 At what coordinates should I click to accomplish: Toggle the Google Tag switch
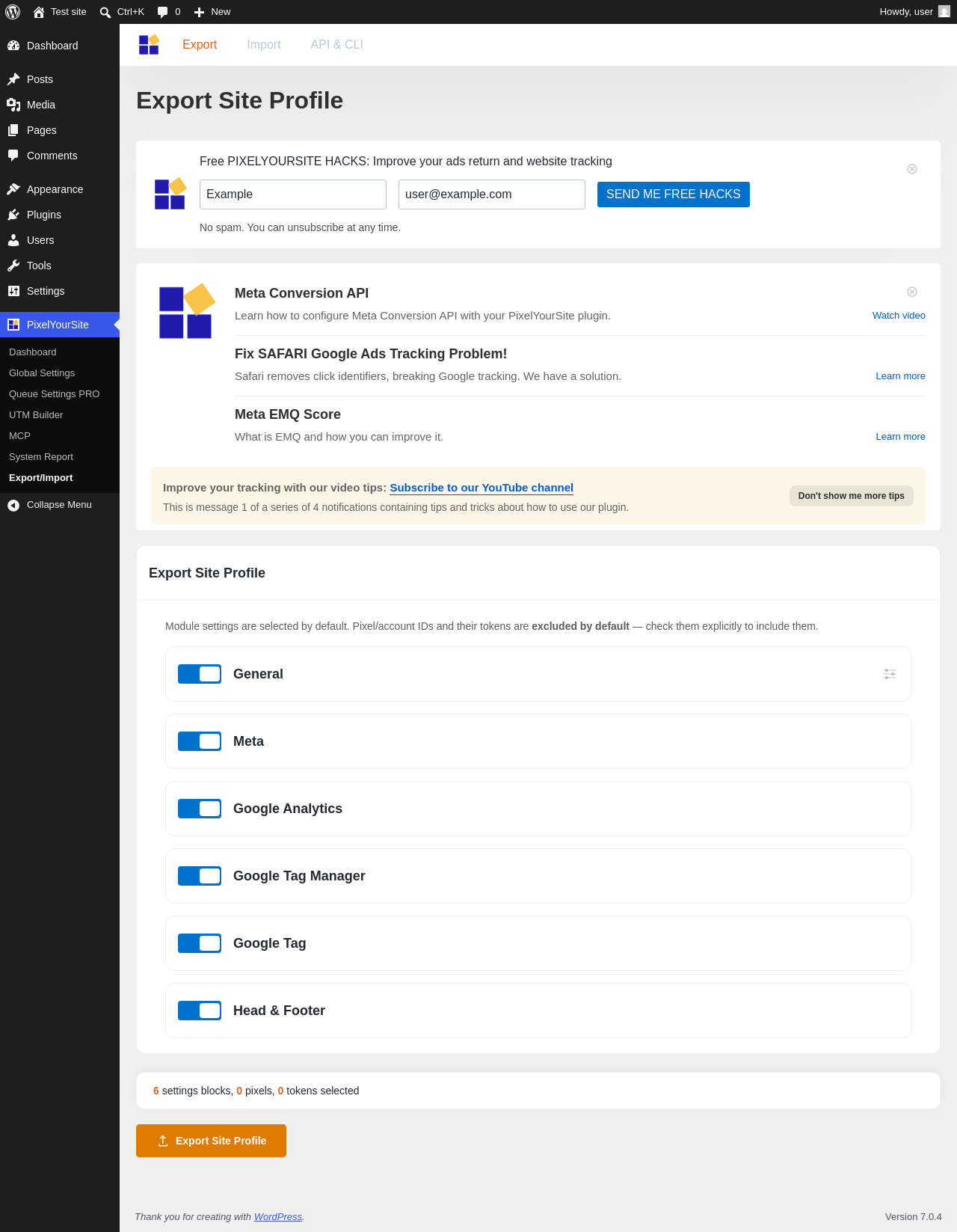[x=200, y=943]
